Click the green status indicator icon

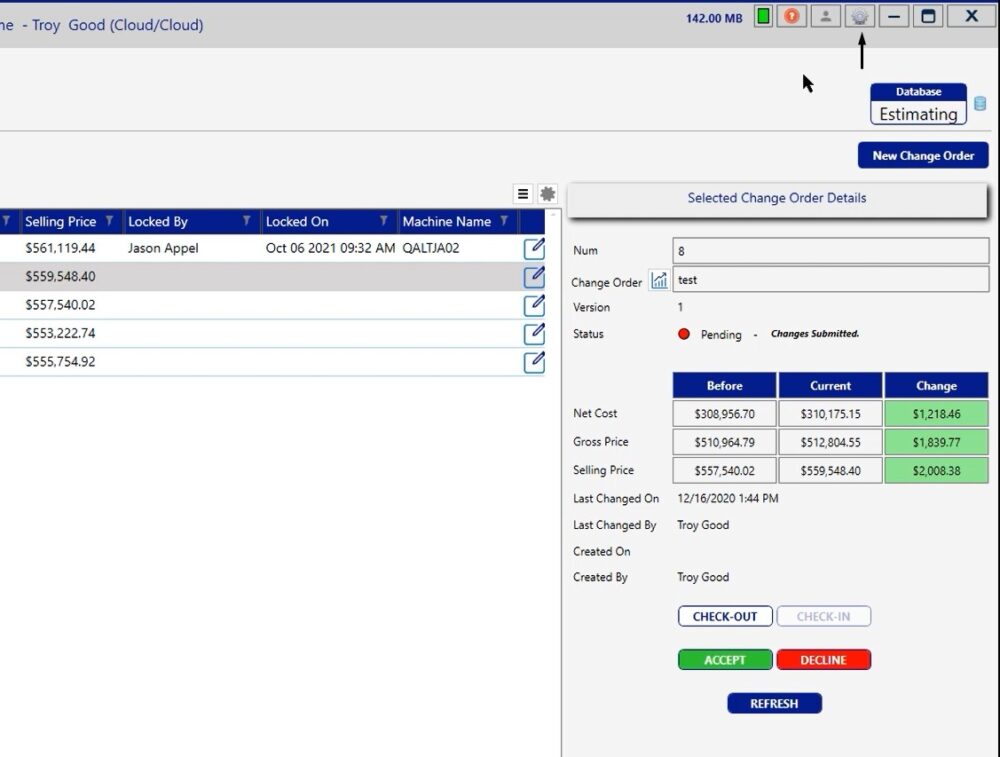pos(763,16)
